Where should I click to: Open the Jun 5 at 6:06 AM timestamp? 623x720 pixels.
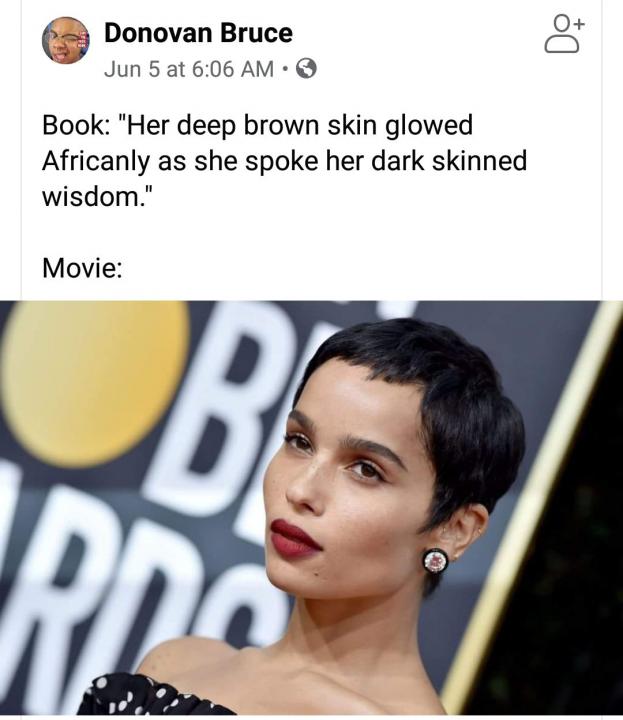189,69
